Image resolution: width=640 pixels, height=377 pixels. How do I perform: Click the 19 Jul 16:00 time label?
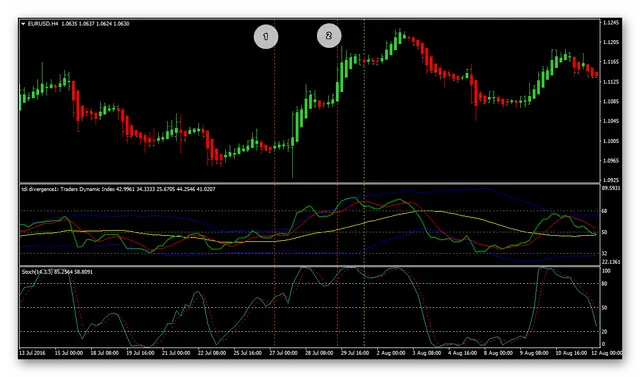click(x=140, y=353)
